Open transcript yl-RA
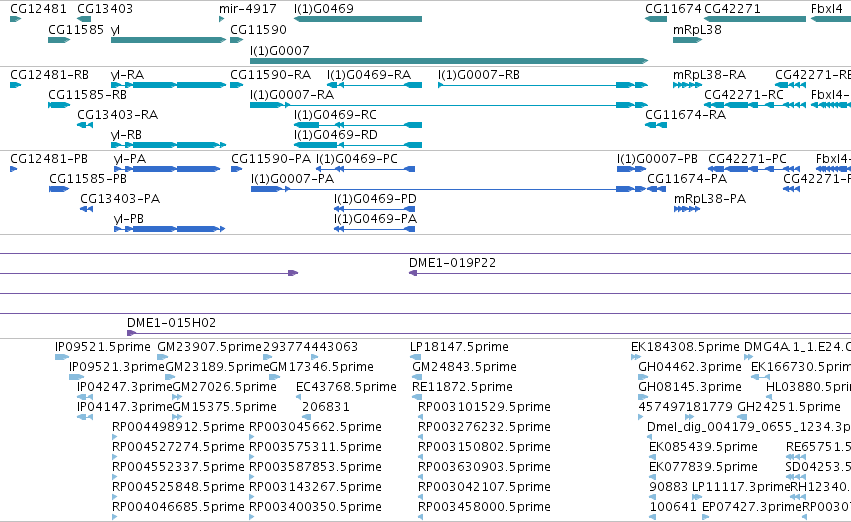 127,74
